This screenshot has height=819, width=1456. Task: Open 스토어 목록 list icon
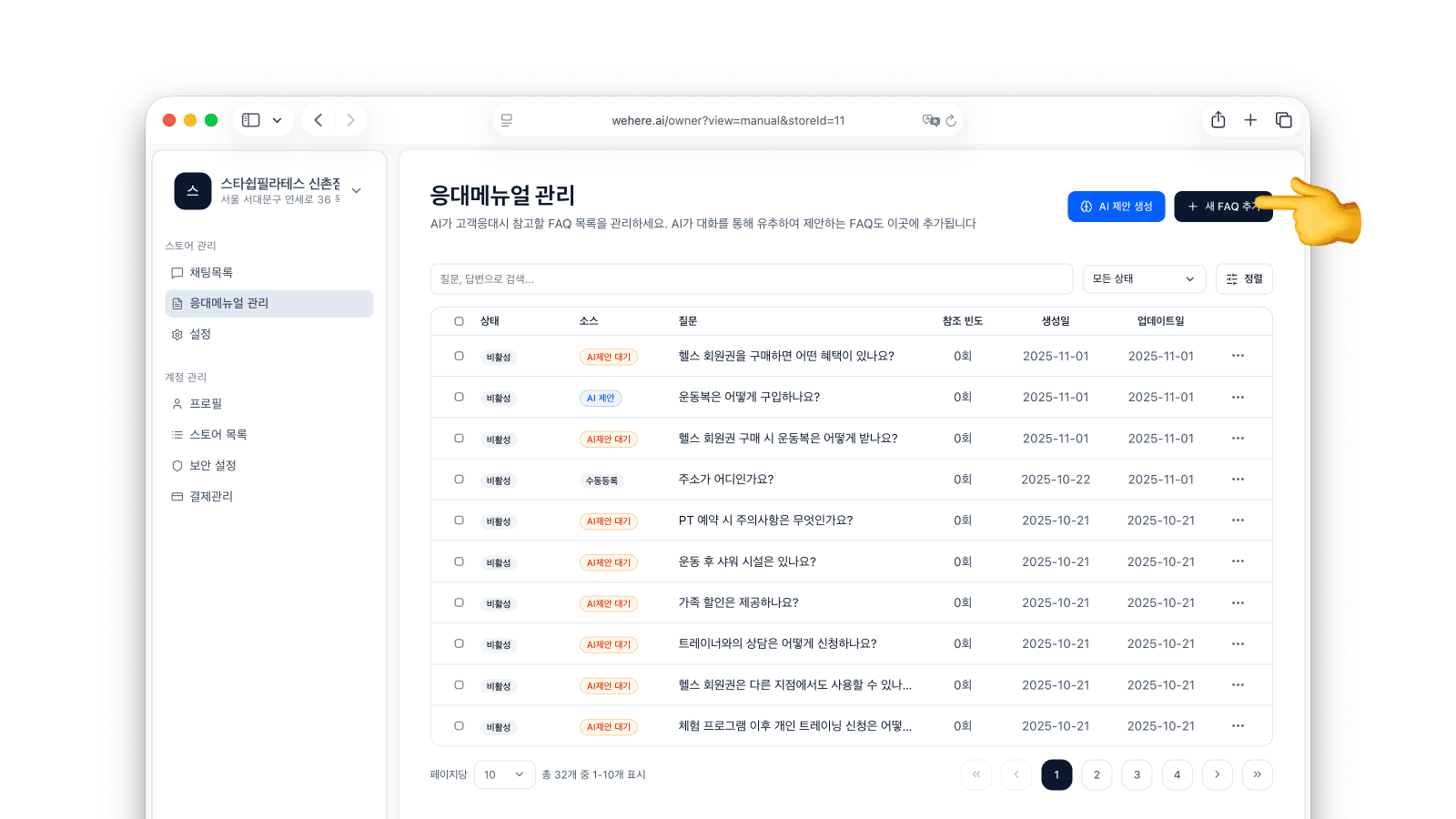[176, 434]
